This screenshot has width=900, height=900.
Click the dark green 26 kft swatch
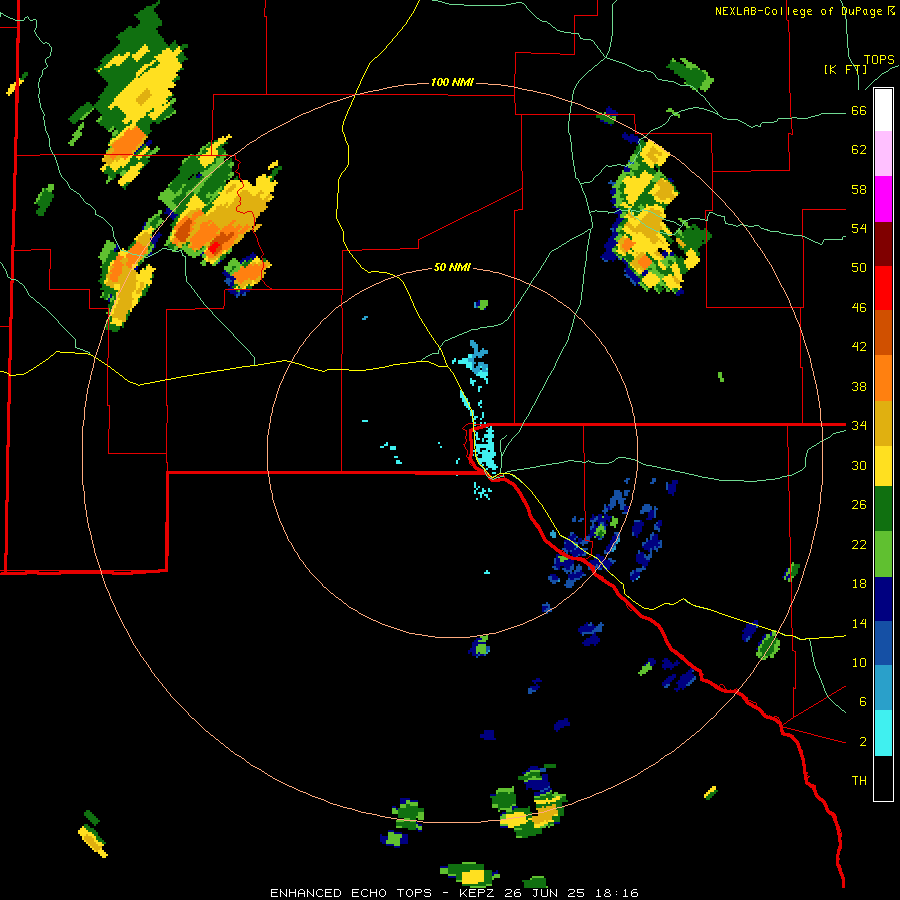883,509
